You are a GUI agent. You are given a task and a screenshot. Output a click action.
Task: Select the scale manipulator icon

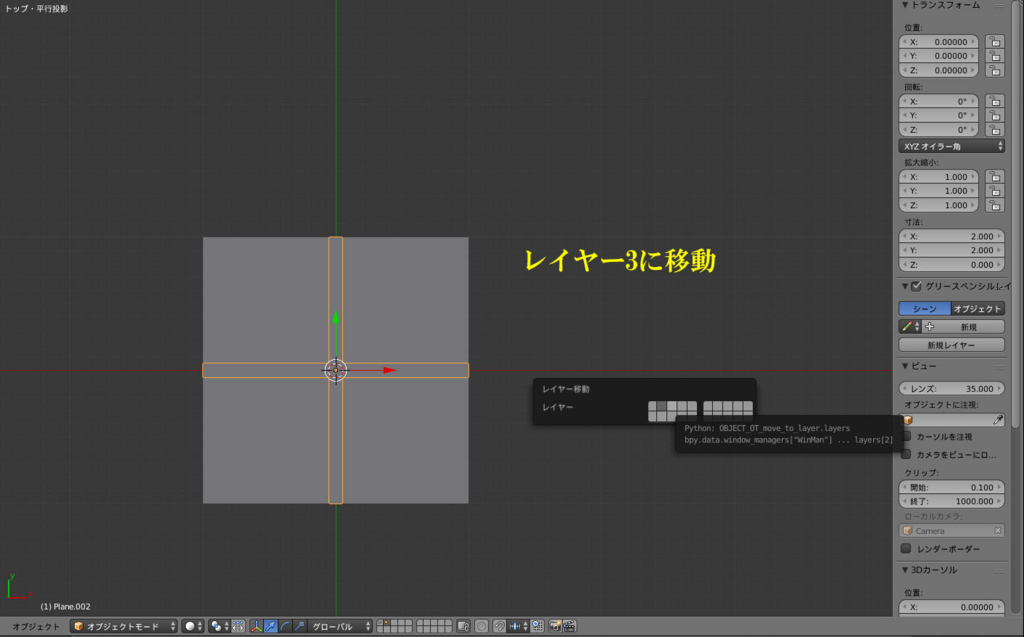298,626
